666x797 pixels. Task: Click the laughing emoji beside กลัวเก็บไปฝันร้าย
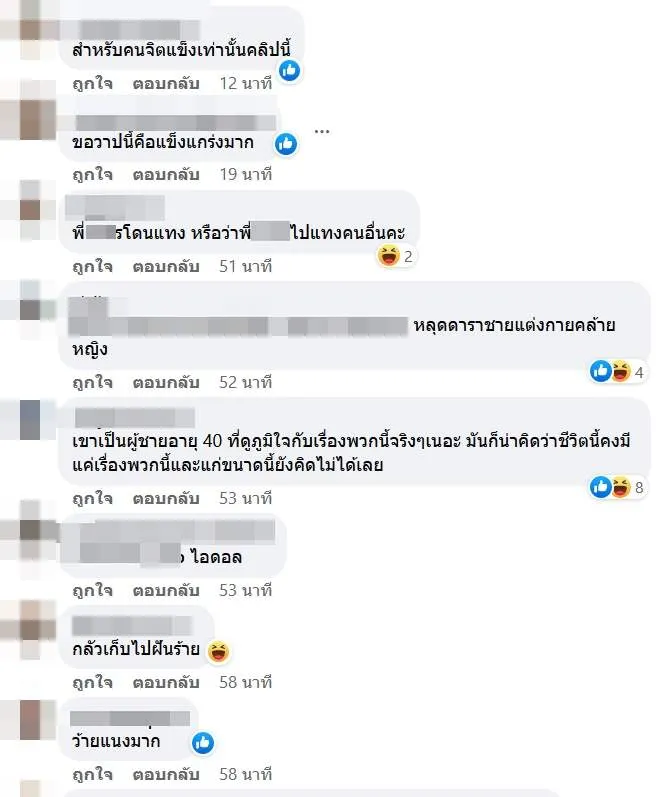219,651
